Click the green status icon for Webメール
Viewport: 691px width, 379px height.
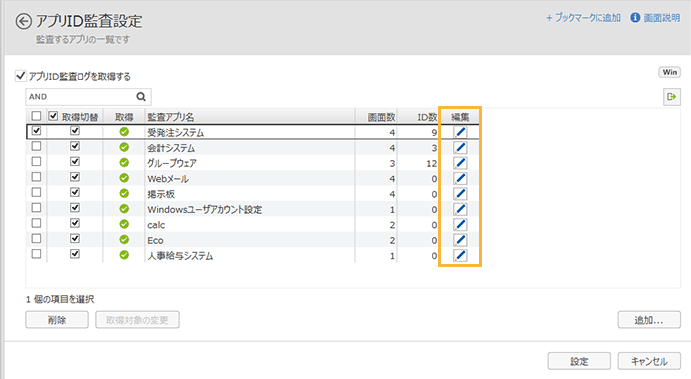click(x=124, y=178)
